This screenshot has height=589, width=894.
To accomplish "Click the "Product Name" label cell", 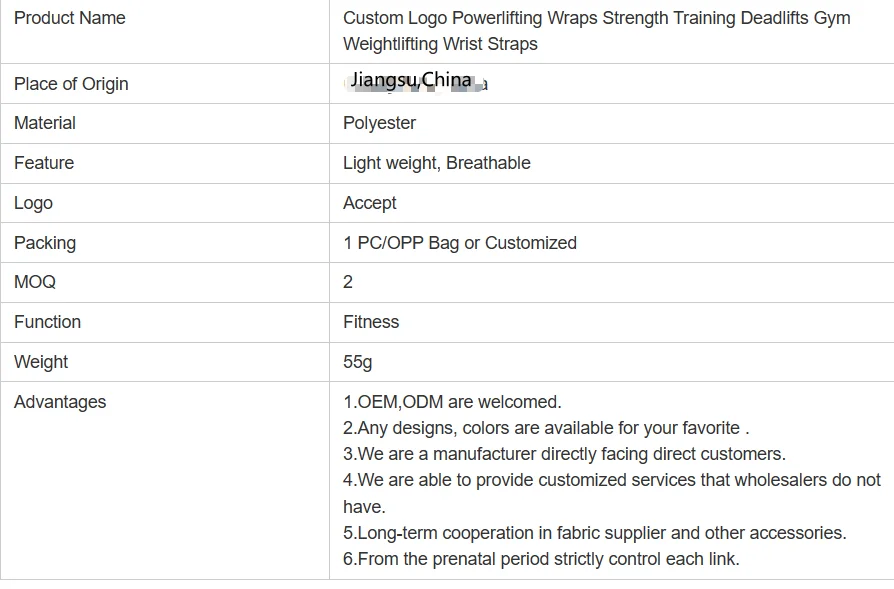I will pyautogui.click(x=70, y=18).
